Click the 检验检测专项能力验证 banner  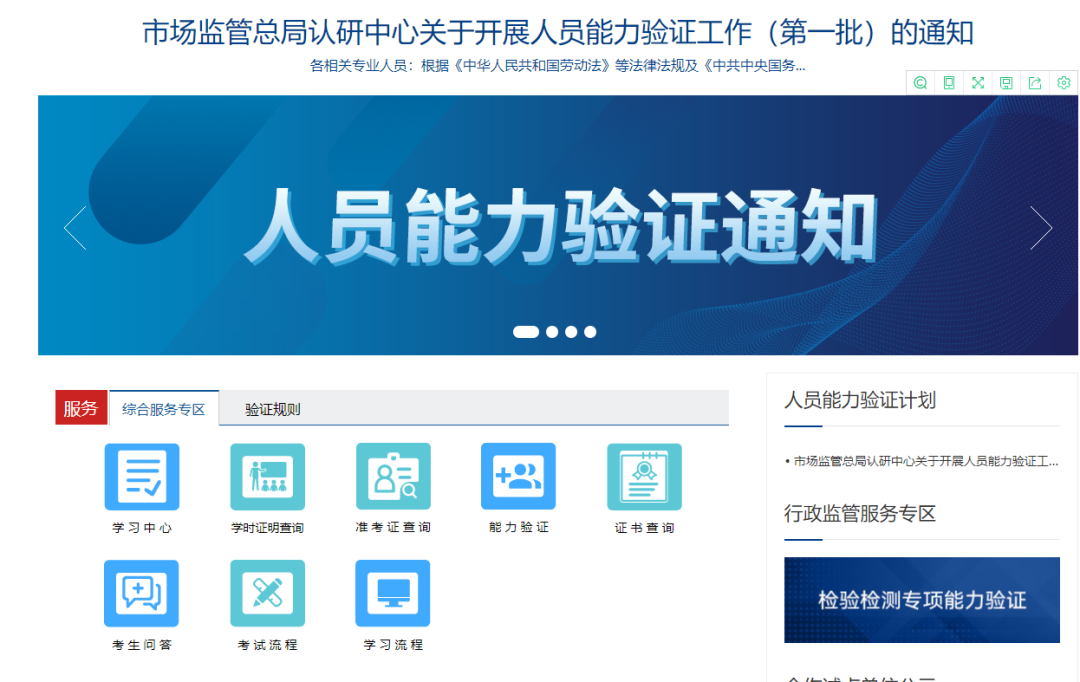pyautogui.click(x=922, y=600)
